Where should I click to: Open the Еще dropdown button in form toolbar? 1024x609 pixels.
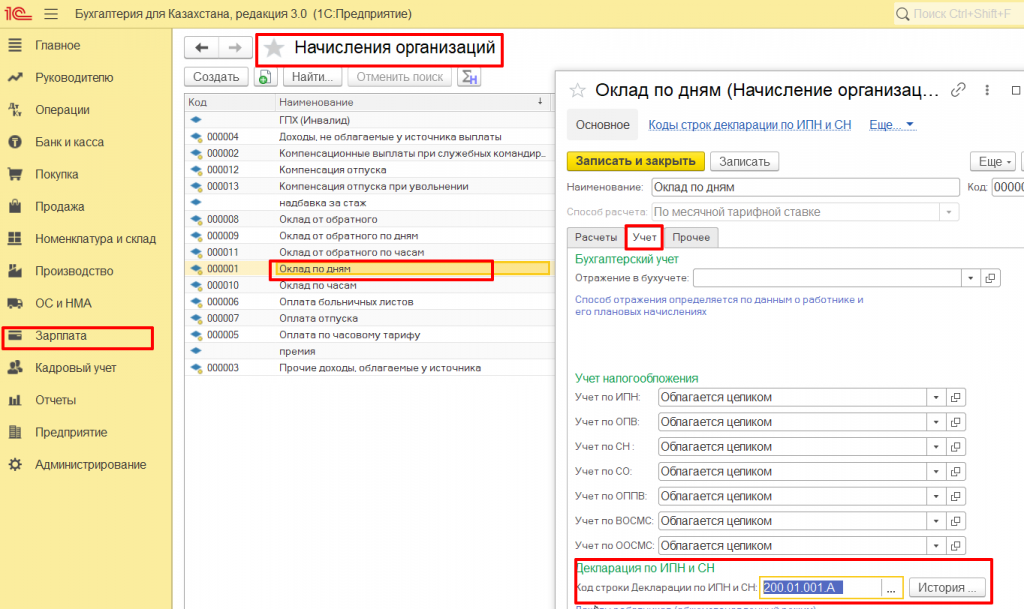click(993, 161)
